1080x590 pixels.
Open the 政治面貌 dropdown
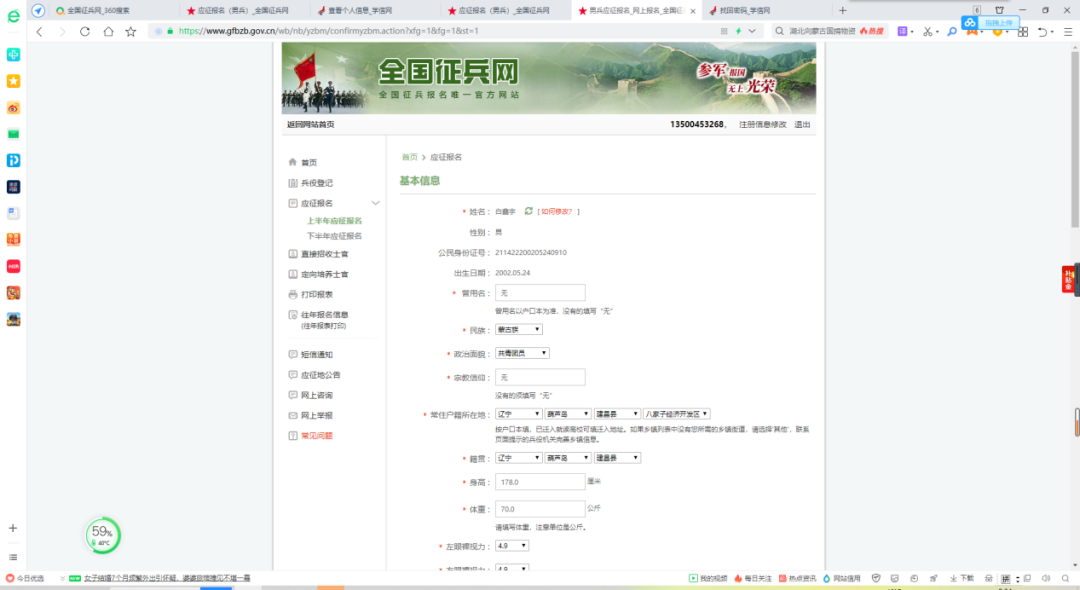[523, 353]
